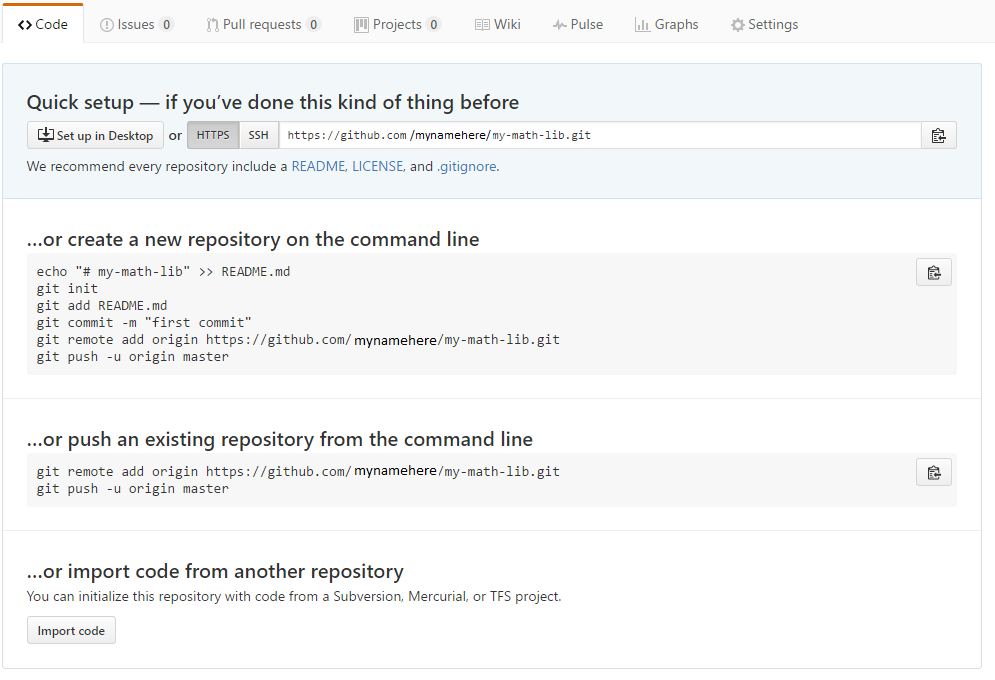Click the Set up in Desktop button
The width and height of the screenshot is (995, 680).
95,135
